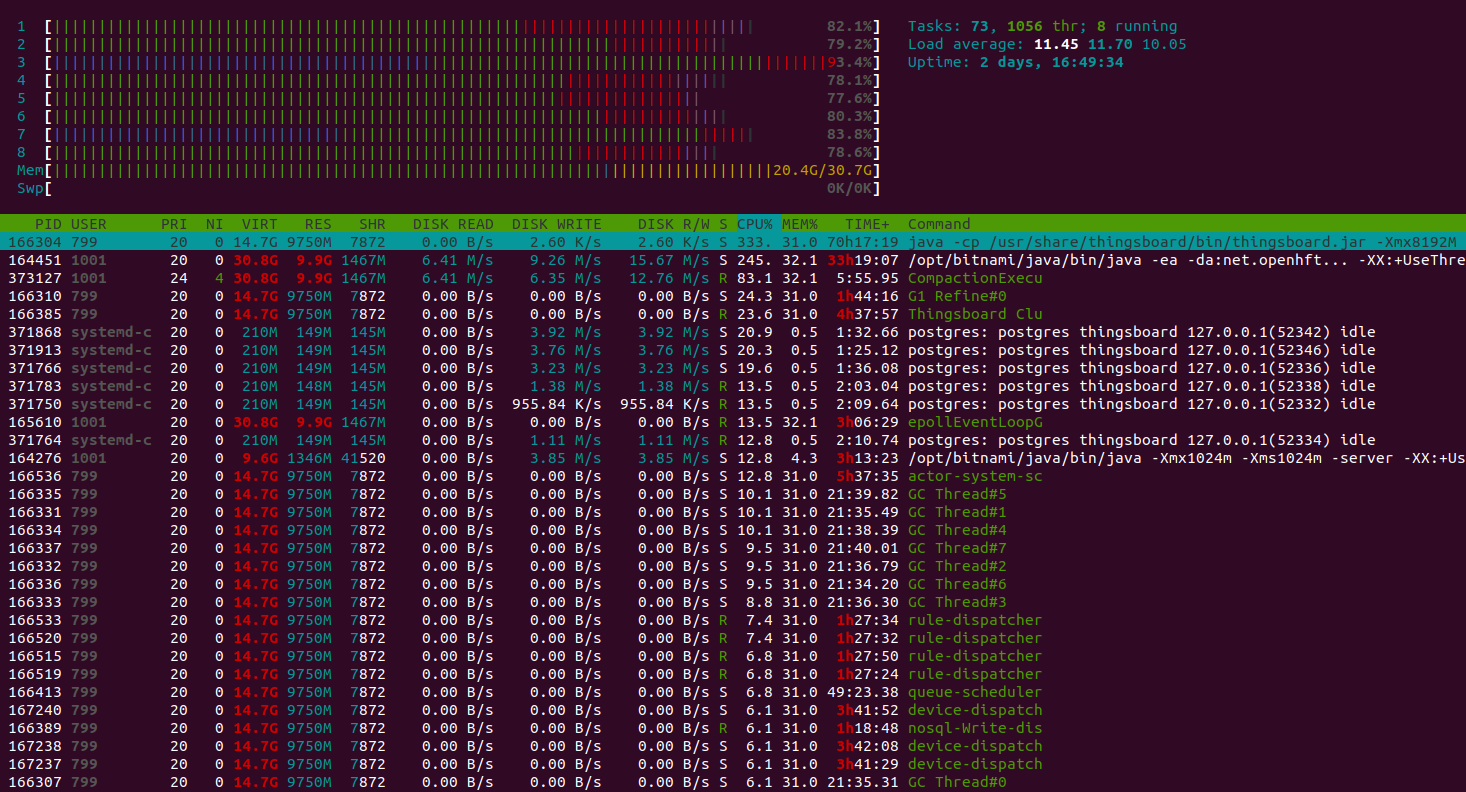Select the VIRT column header

(259, 224)
